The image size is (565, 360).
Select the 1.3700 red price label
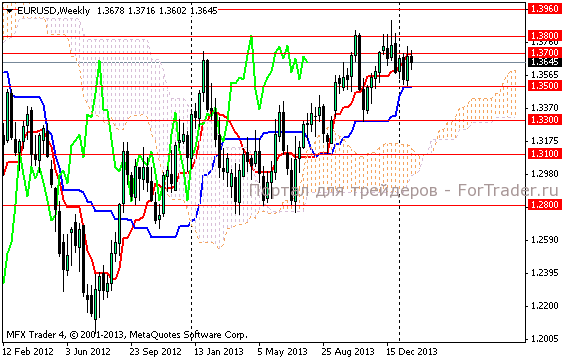coord(545,53)
